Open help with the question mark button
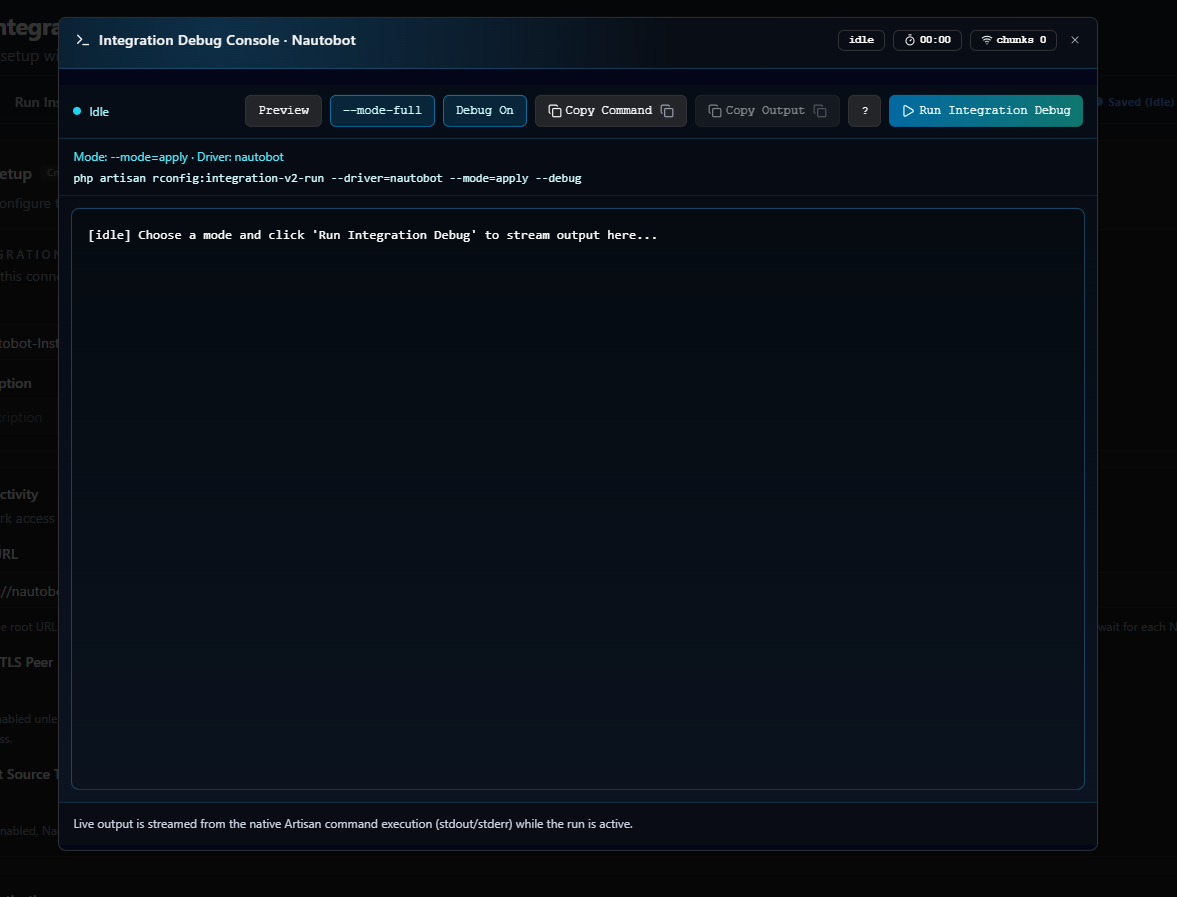Screen dimensions: 1177x897 865,110
